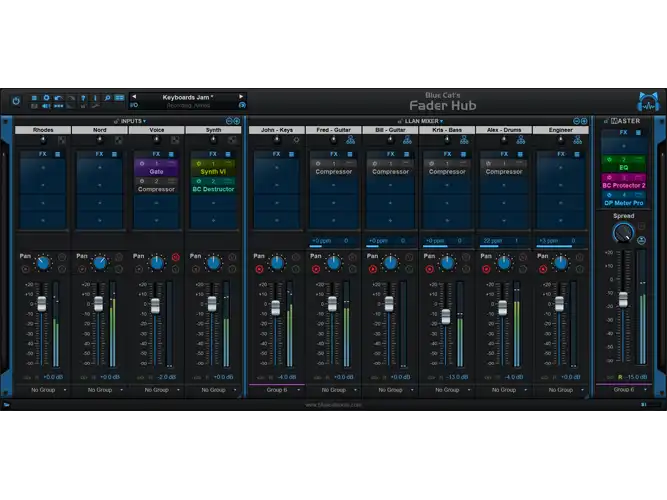Viewport: 667px width, 500px height.
Task: Toggle red record button on Engineer channel
Action: point(543,269)
